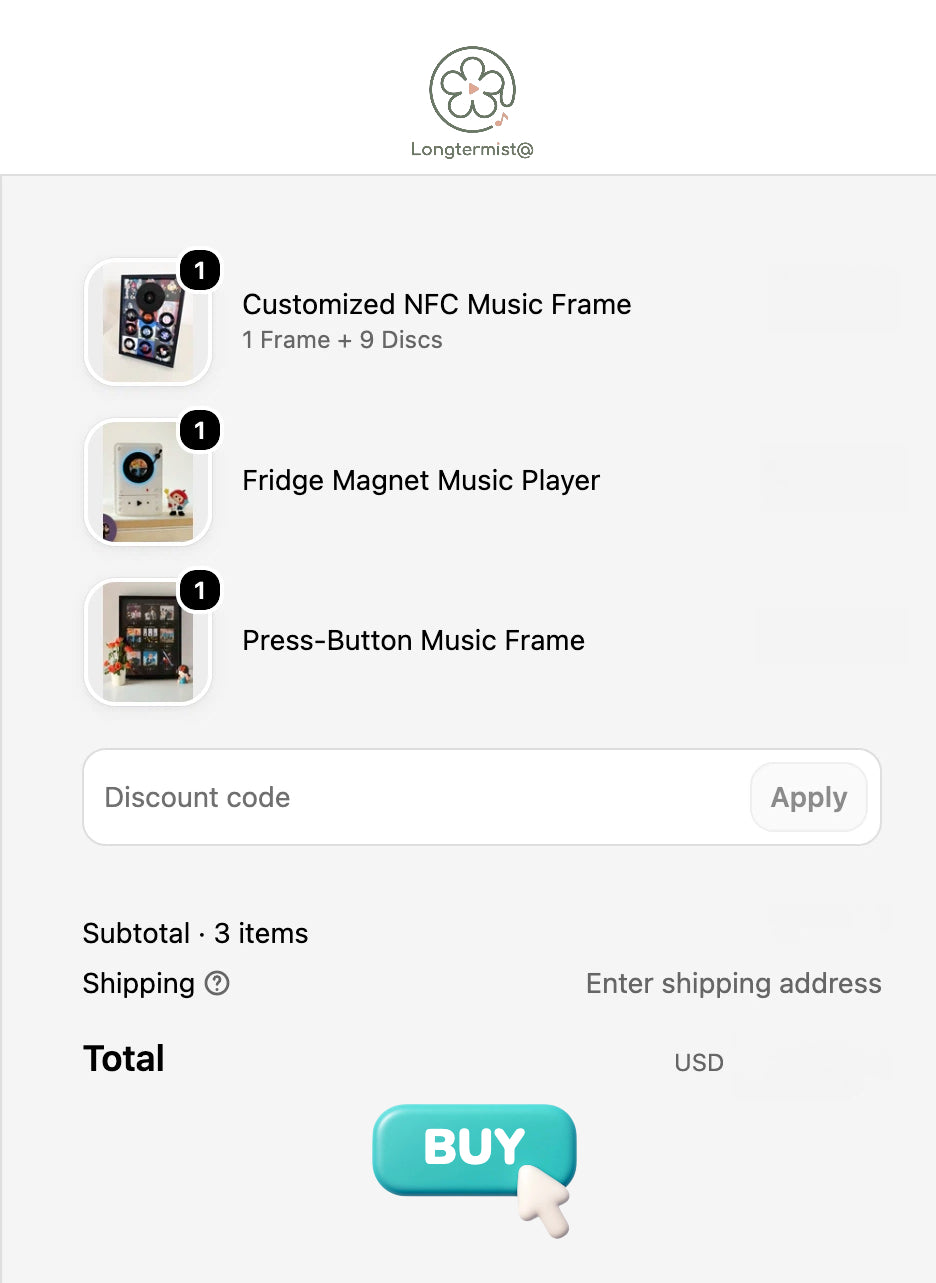Select the Fridge Magnet Music Player title
Screen dimensions: 936x1283
point(421,480)
